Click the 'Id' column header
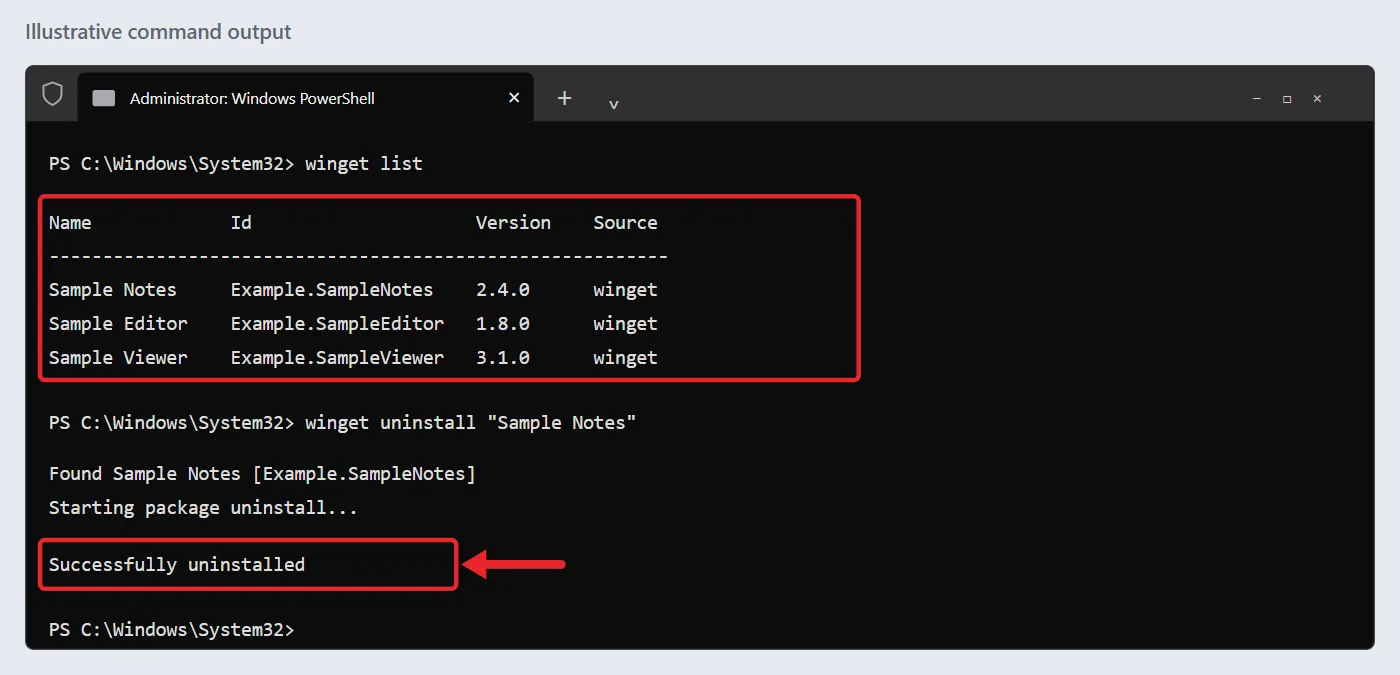The width and height of the screenshot is (1400, 675). coord(241,223)
